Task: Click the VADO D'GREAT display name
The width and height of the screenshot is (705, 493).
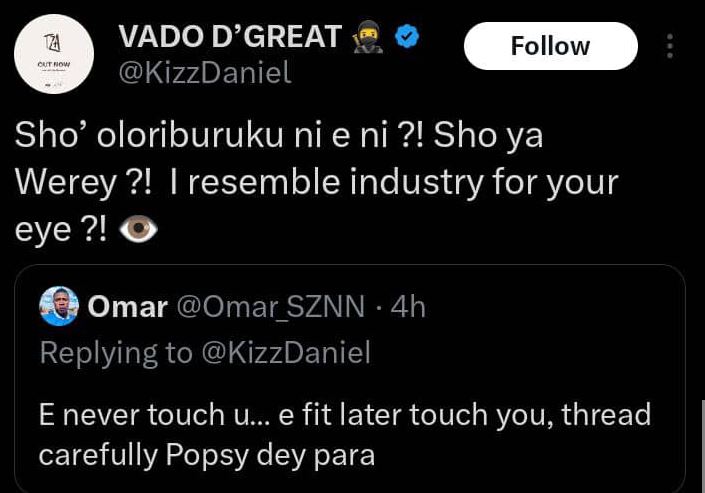Action: click(x=229, y=37)
